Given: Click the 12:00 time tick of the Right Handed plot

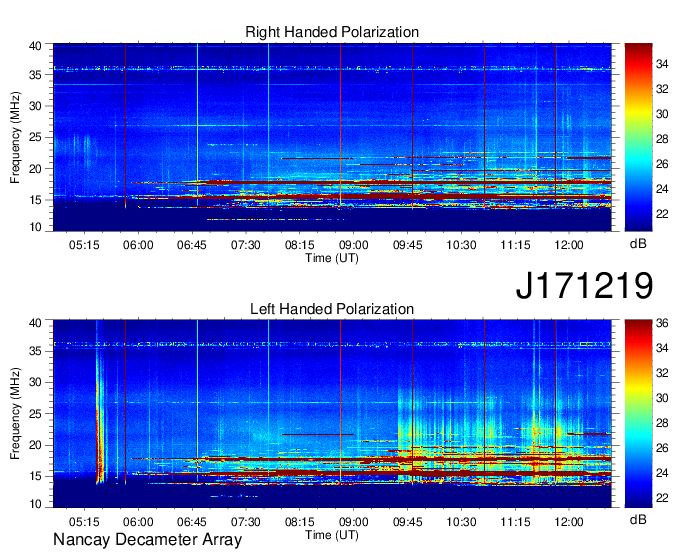Looking at the screenshot, I should (569, 245).
